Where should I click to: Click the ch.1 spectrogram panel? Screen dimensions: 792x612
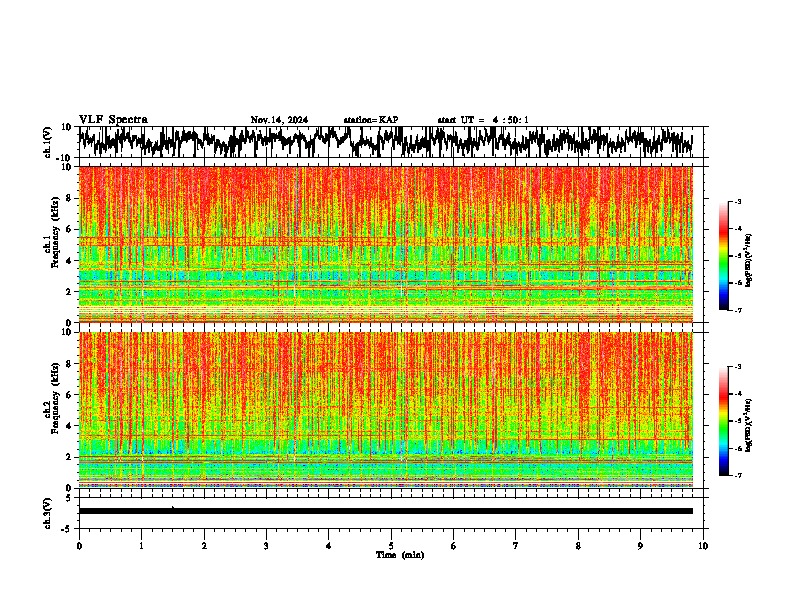click(x=386, y=244)
